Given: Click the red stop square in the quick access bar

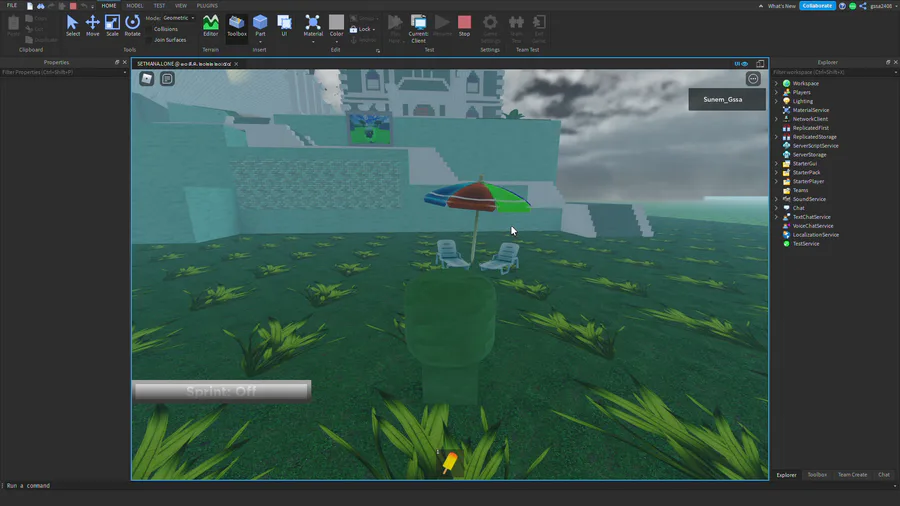Looking at the screenshot, I should (x=73, y=6).
